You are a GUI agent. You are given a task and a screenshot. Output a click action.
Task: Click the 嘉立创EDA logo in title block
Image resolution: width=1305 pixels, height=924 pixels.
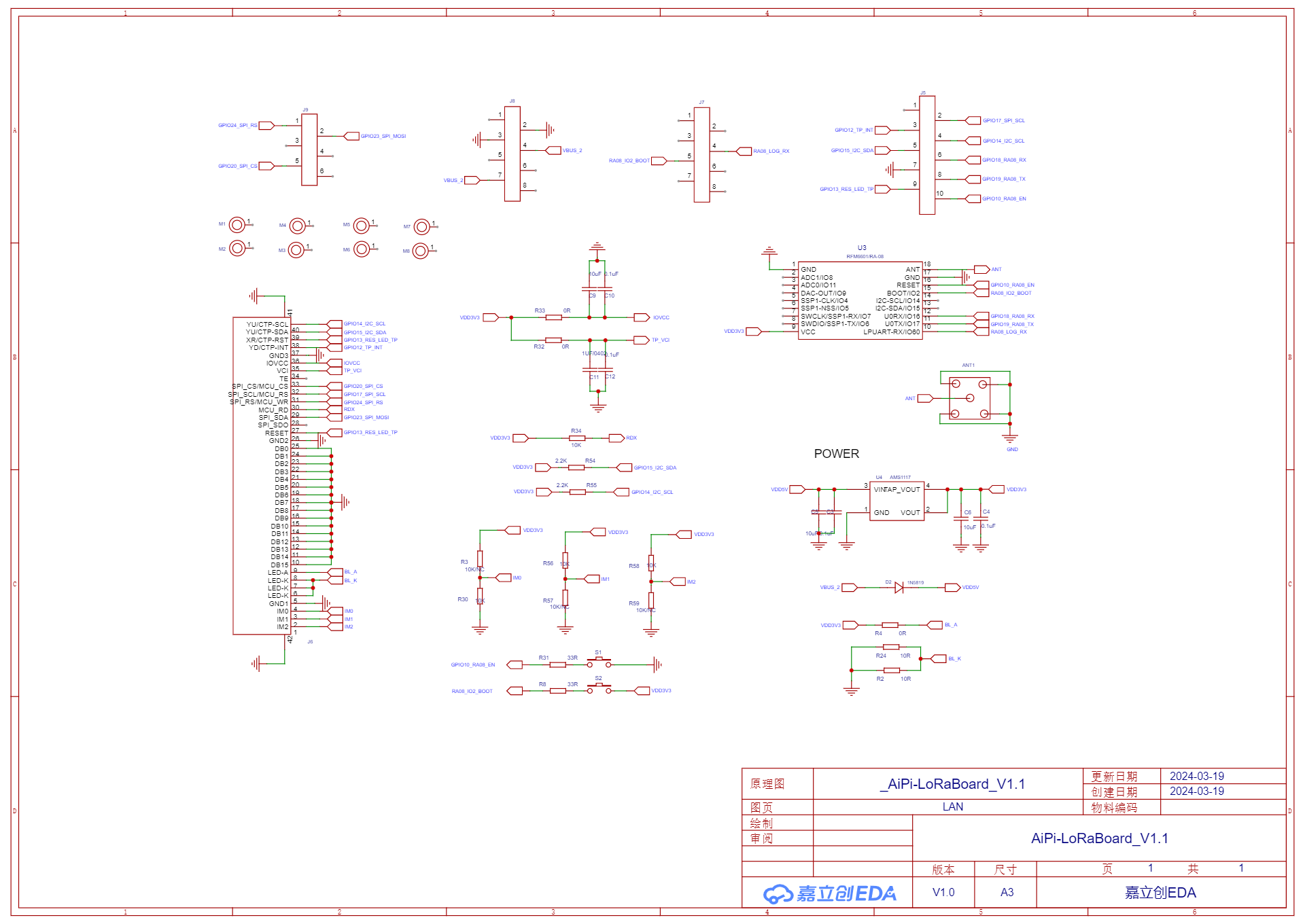[x=830, y=893]
